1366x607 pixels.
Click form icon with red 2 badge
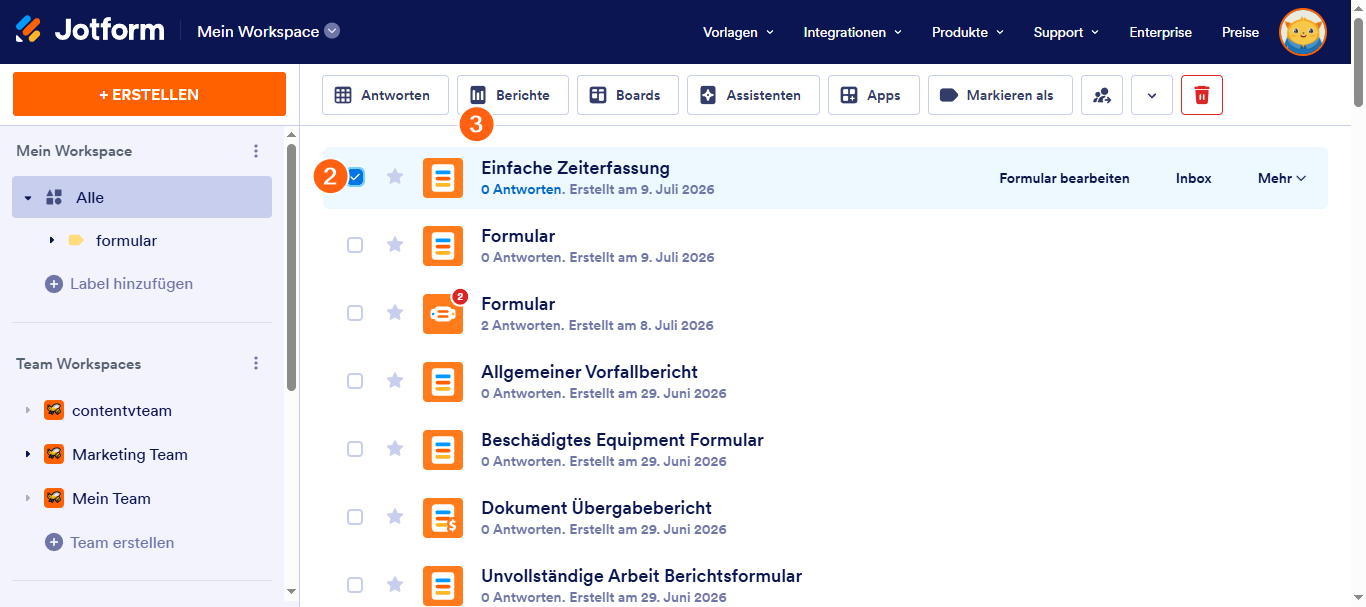click(443, 314)
